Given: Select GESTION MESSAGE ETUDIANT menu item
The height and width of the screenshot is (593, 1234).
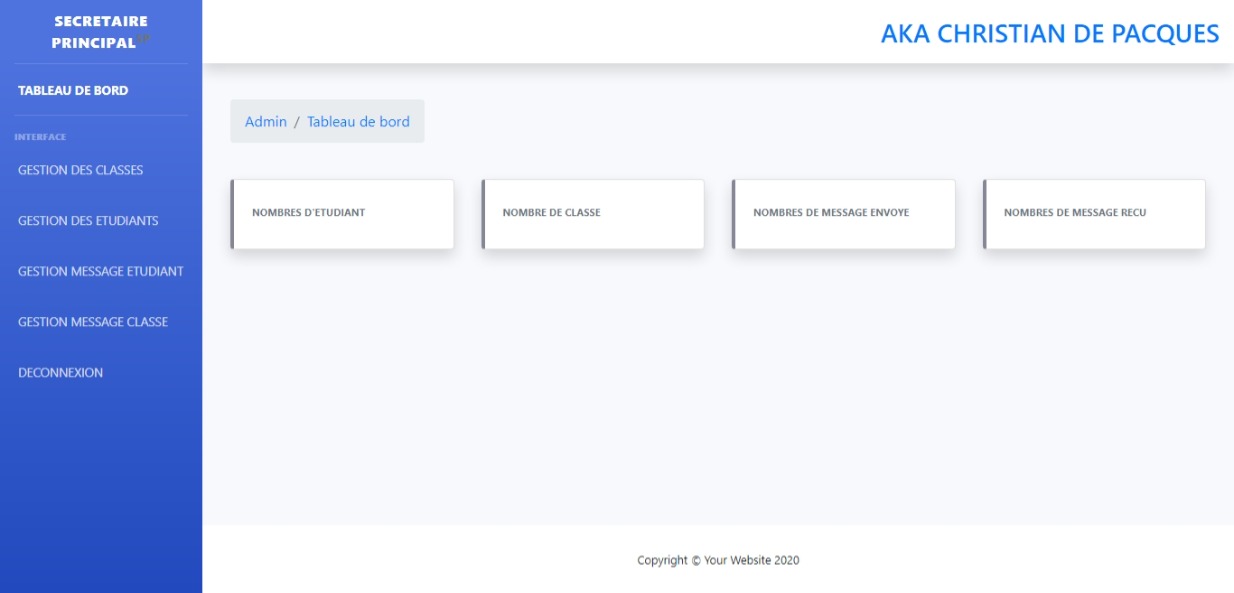Looking at the screenshot, I should pyautogui.click(x=100, y=271).
